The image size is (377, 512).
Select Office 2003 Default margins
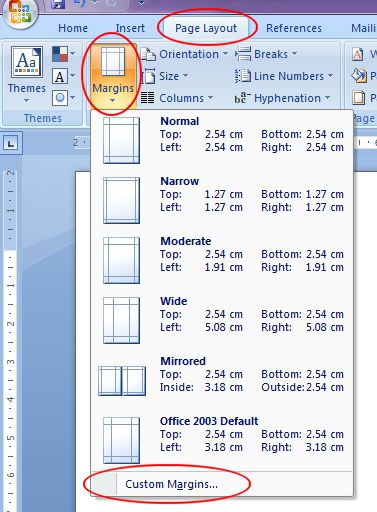coord(222,440)
